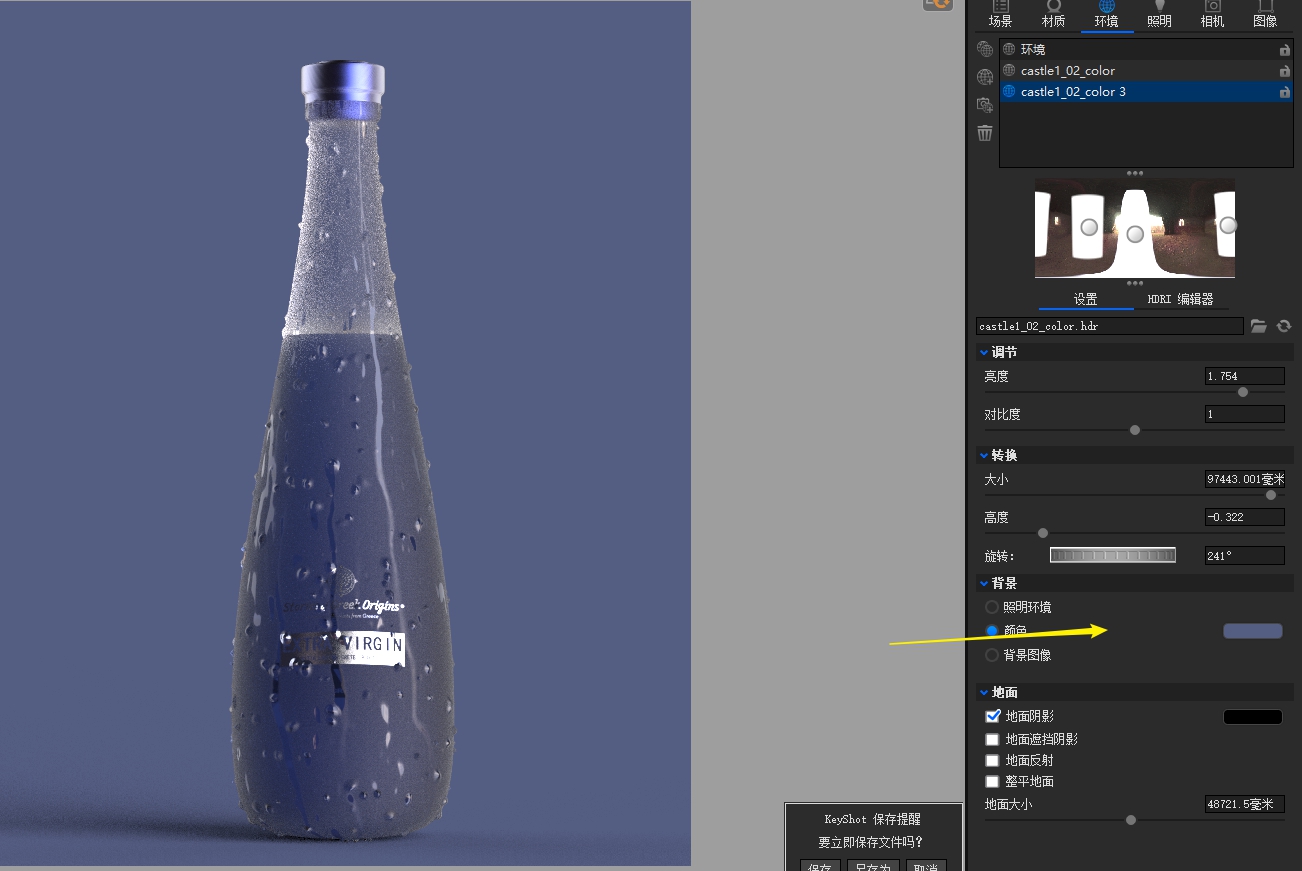
Task: Open the 材质 (Material) panel icon
Action: 1052,14
